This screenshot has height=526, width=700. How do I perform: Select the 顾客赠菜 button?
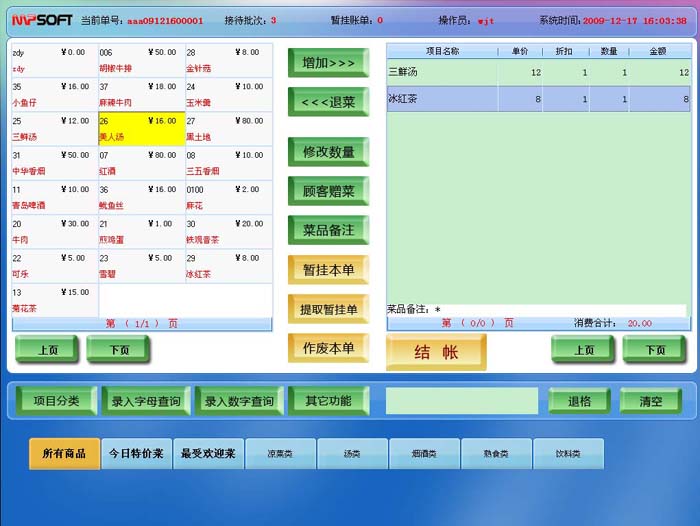click(x=328, y=191)
